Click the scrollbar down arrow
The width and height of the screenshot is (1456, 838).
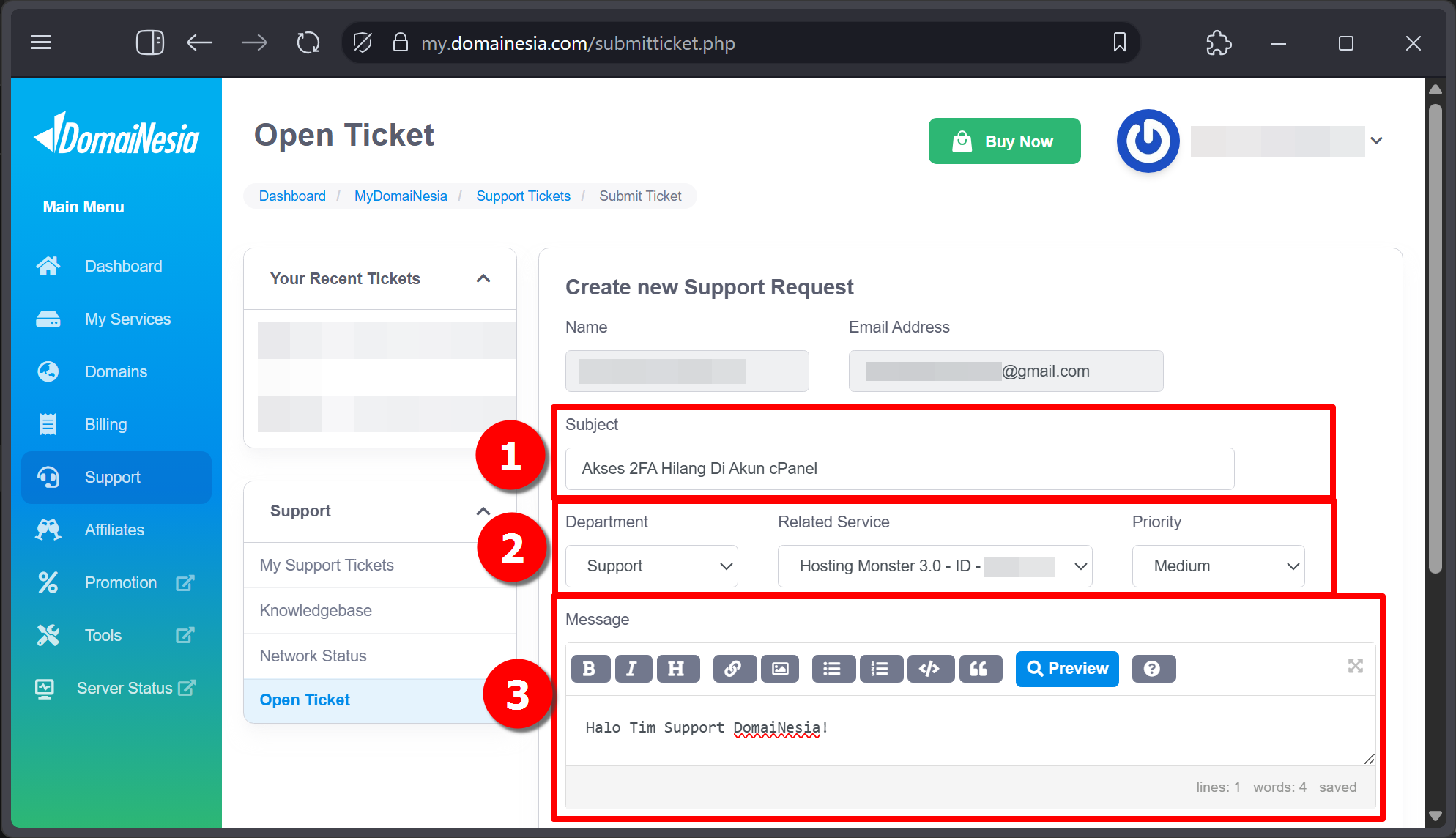click(1435, 815)
